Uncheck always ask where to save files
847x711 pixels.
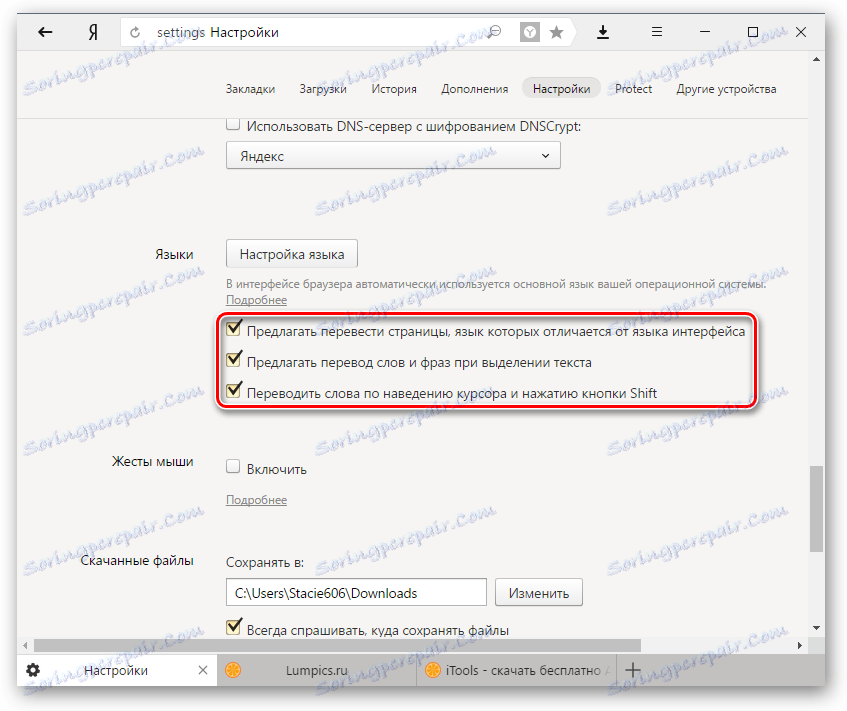tap(233, 627)
